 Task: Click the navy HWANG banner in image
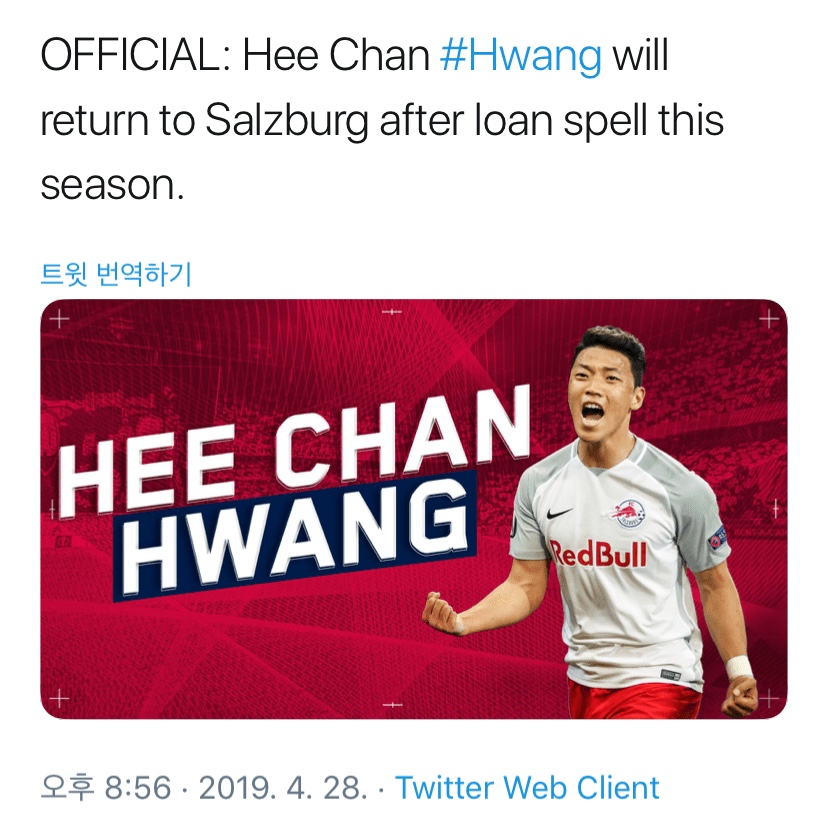tap(296, 536)
